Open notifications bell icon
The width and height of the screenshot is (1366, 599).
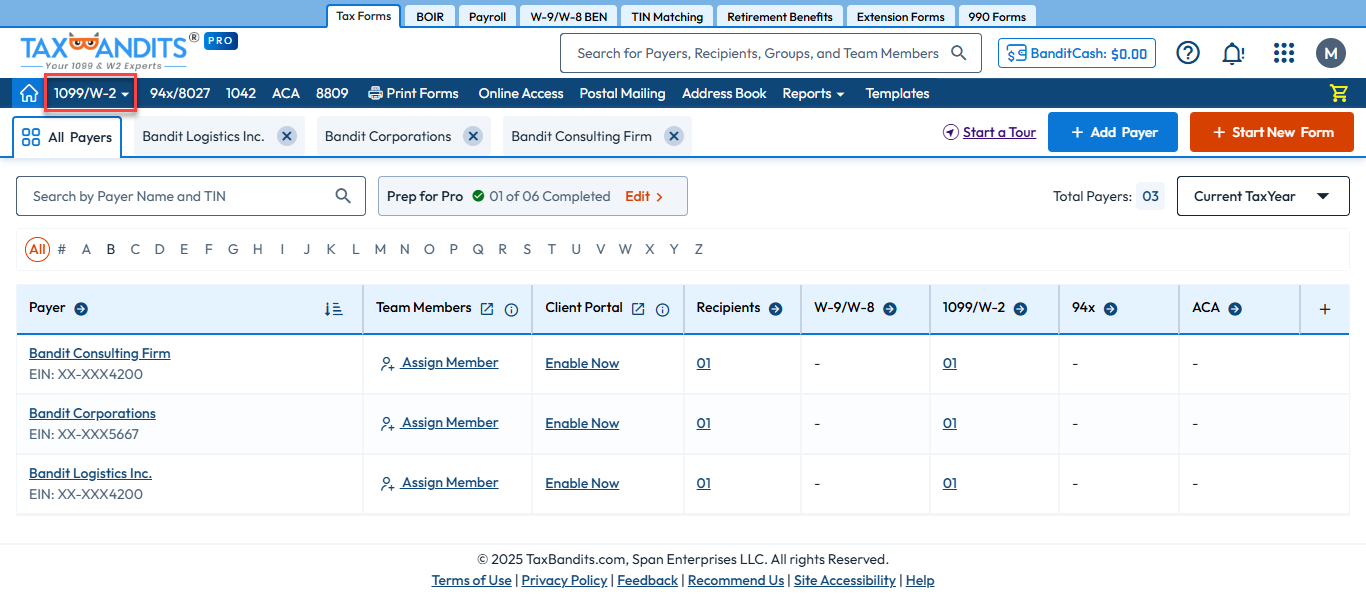point(1234,53)
